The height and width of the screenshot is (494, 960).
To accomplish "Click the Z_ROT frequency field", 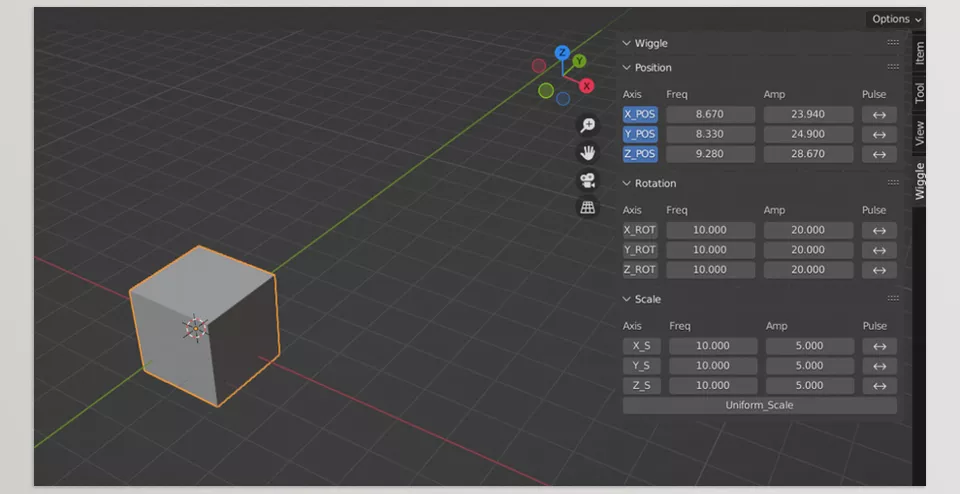I will tap(710, 270).
